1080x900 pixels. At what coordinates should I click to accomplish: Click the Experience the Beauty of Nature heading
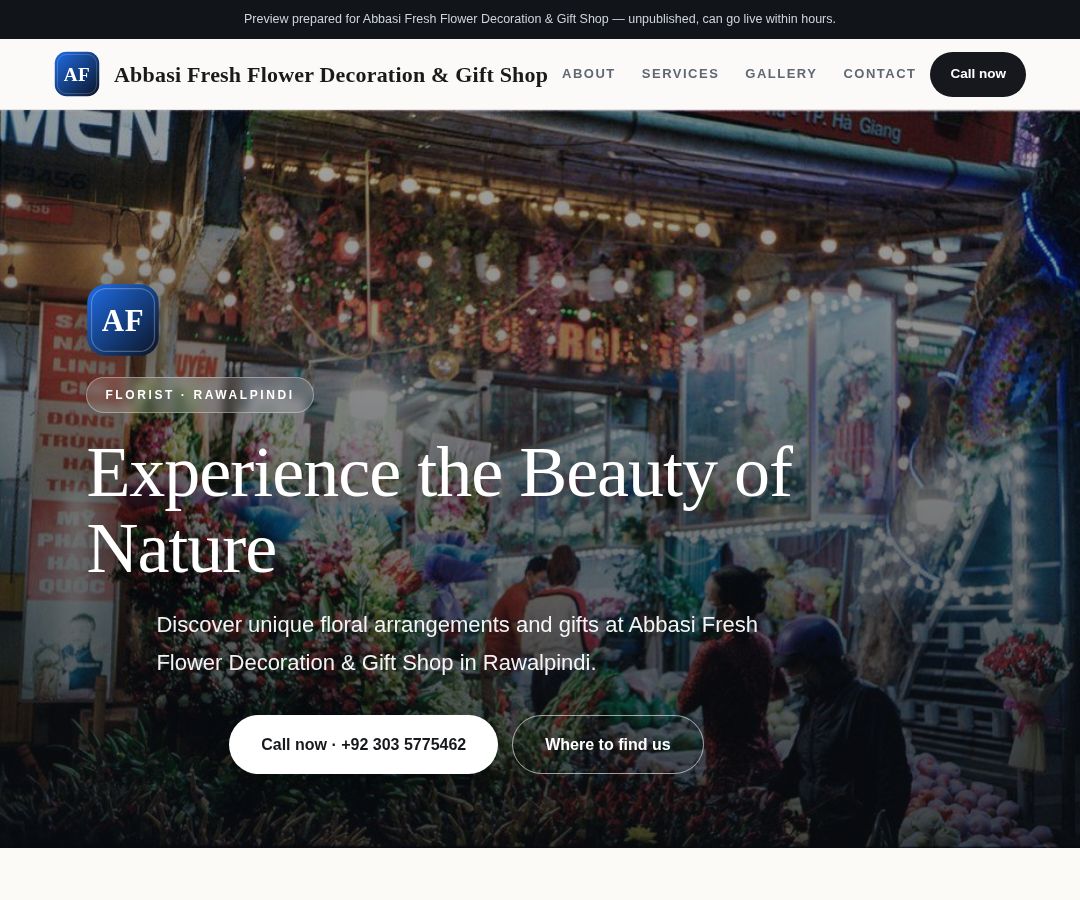point(441,510)
